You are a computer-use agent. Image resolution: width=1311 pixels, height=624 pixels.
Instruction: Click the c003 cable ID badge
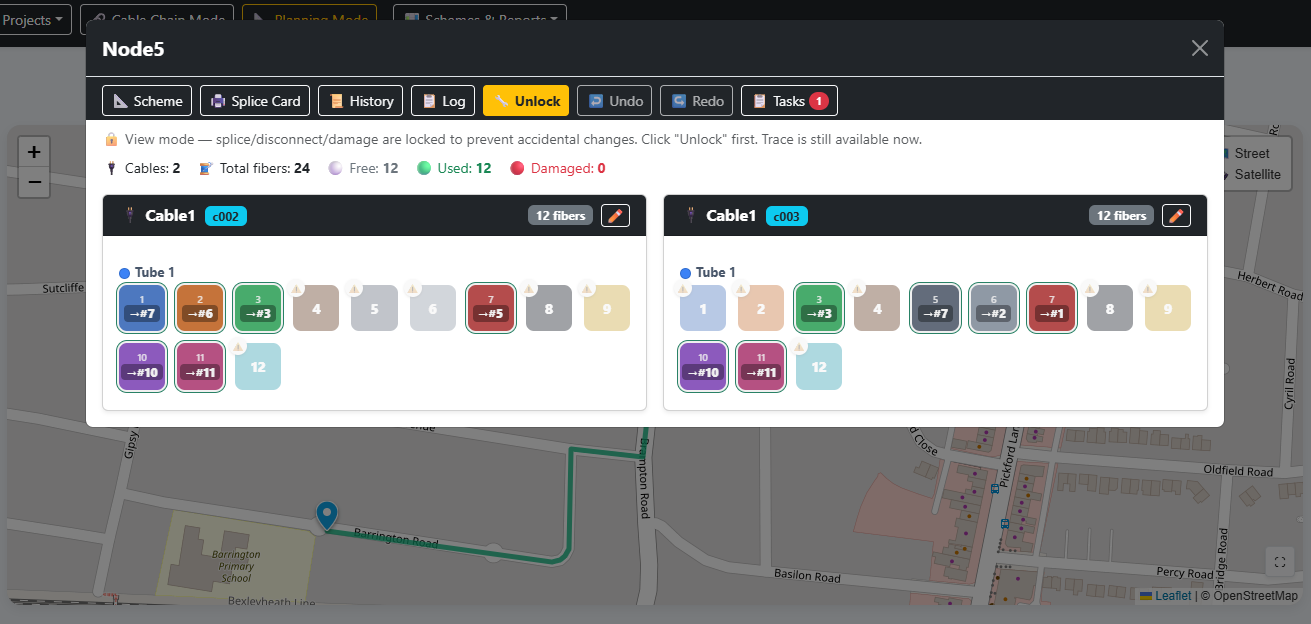pyautogui.click(x=787, y=216)
